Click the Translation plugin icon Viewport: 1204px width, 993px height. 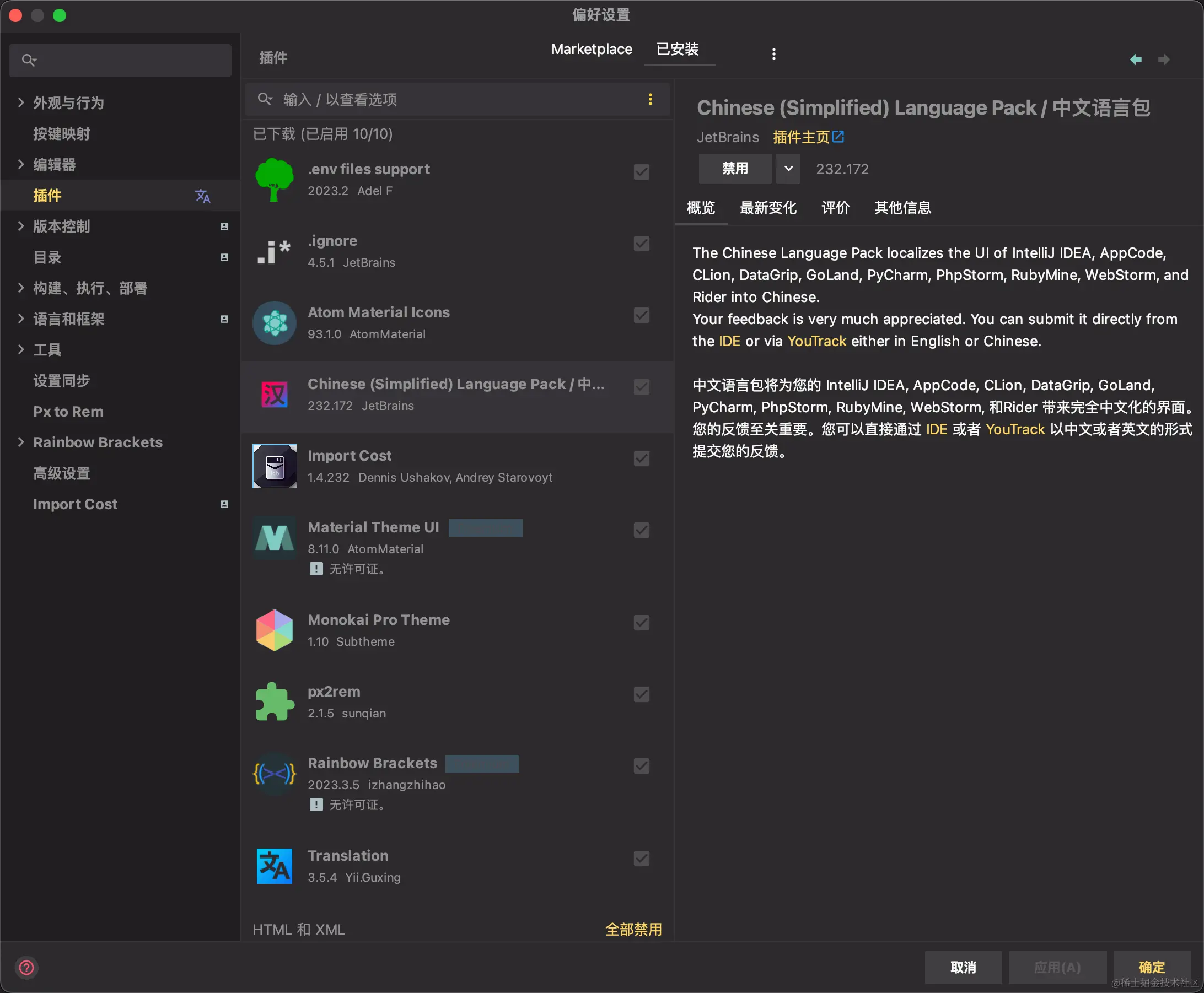(274, 866)
